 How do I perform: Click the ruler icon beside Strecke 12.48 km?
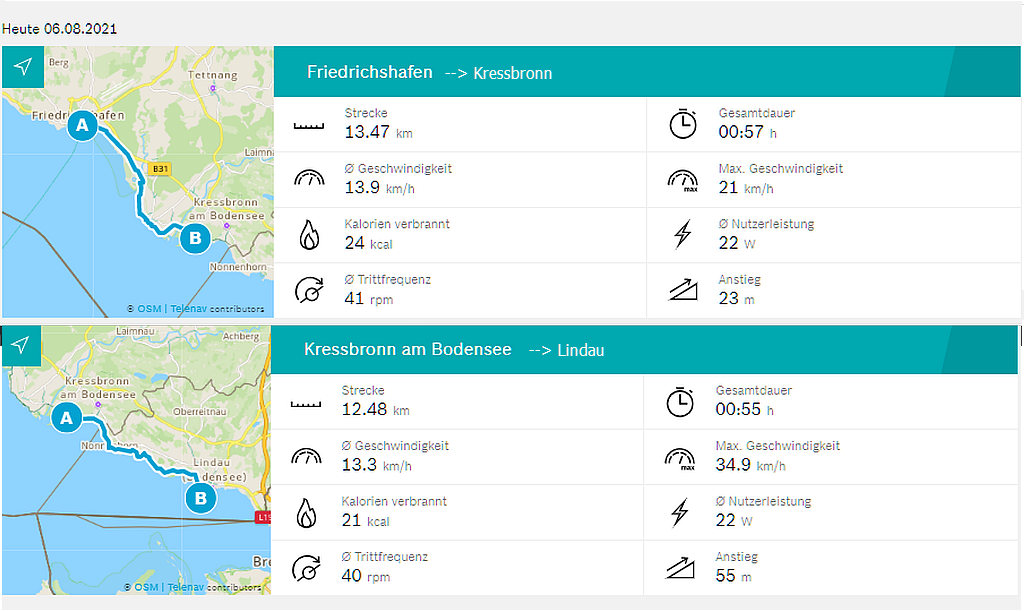point(308,405)
